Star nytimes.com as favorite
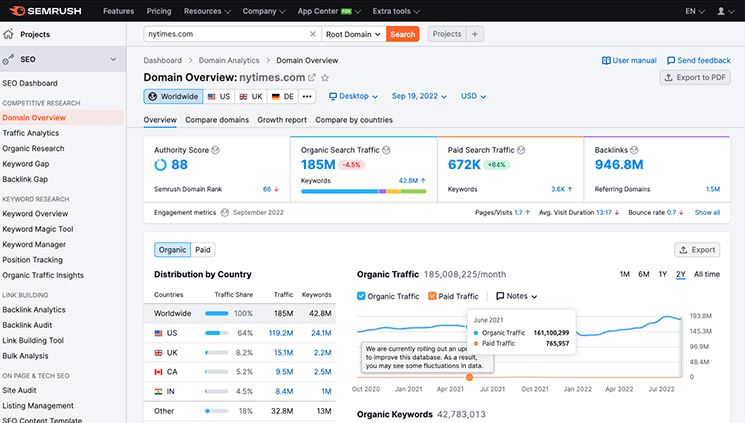Screen dimensions: 745x423 [x=325, y=77]
